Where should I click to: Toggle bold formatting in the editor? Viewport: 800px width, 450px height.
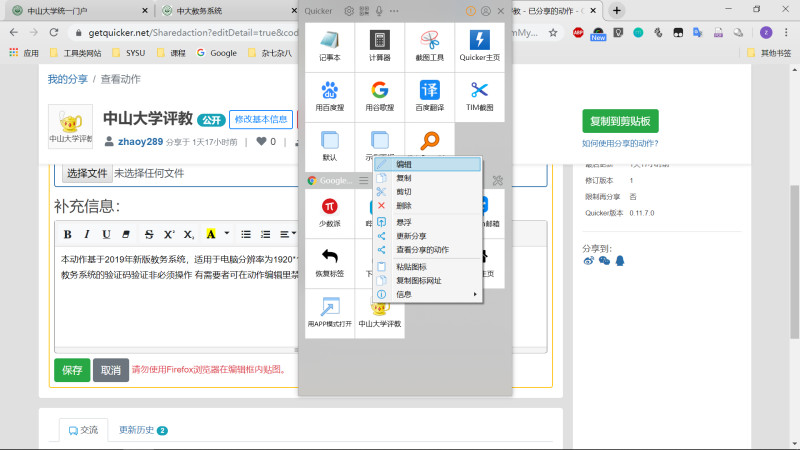pos(67,234)
